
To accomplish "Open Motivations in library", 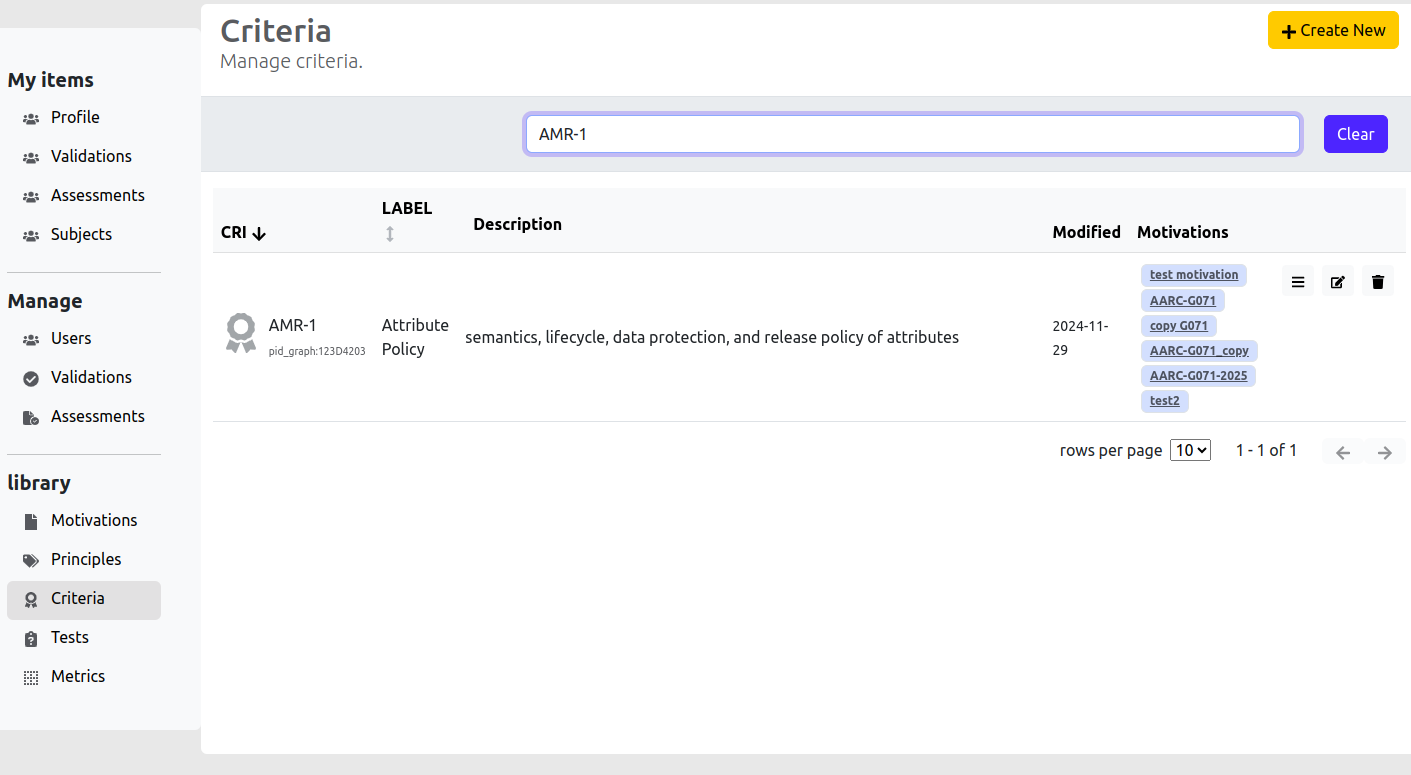I will (x=84, y=520).
